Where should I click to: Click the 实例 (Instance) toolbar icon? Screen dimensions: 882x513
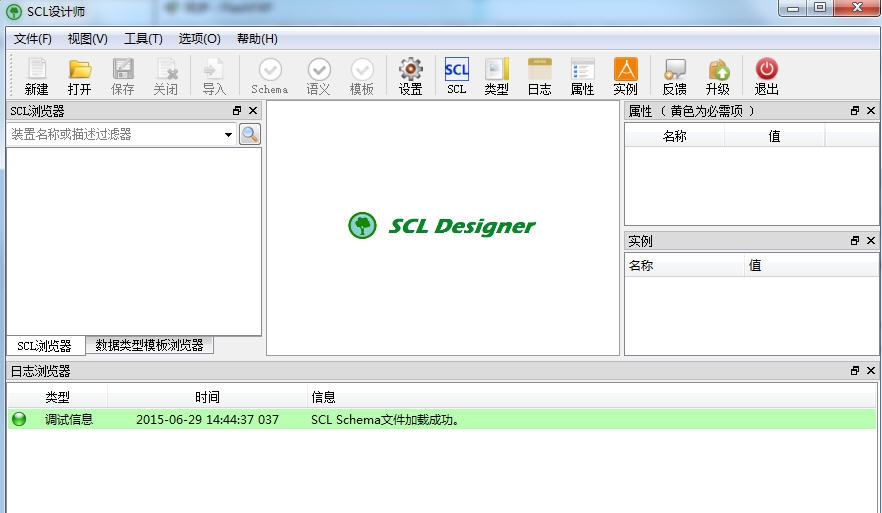coord(626,76)
